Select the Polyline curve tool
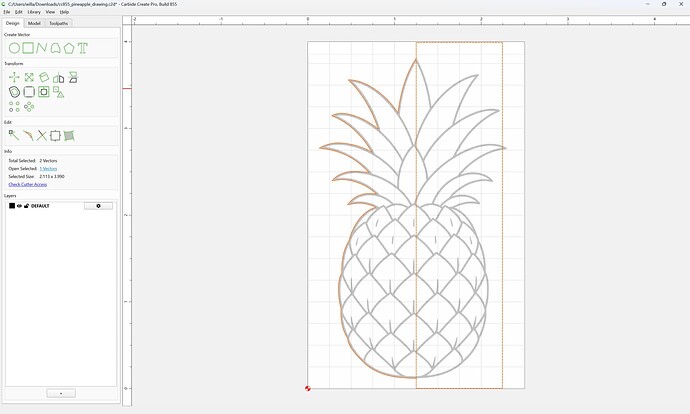The width and height of the screenshot is (690, 414). [41, 48]
